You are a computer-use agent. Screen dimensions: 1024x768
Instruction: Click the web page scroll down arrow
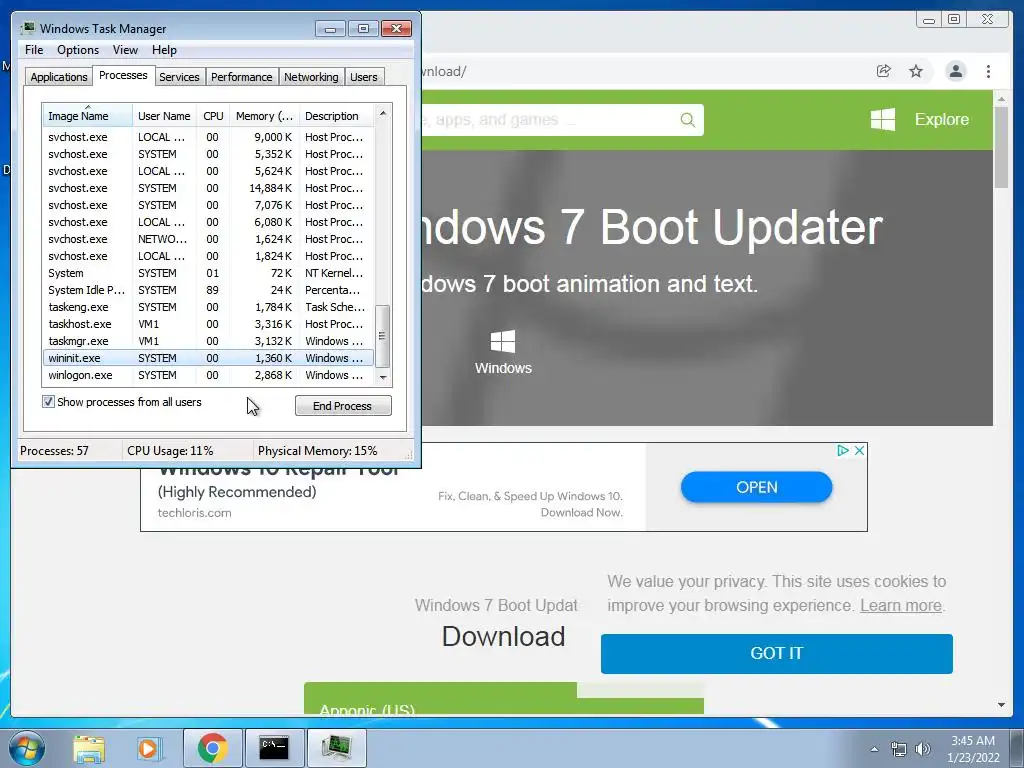tap(1001, 705)
